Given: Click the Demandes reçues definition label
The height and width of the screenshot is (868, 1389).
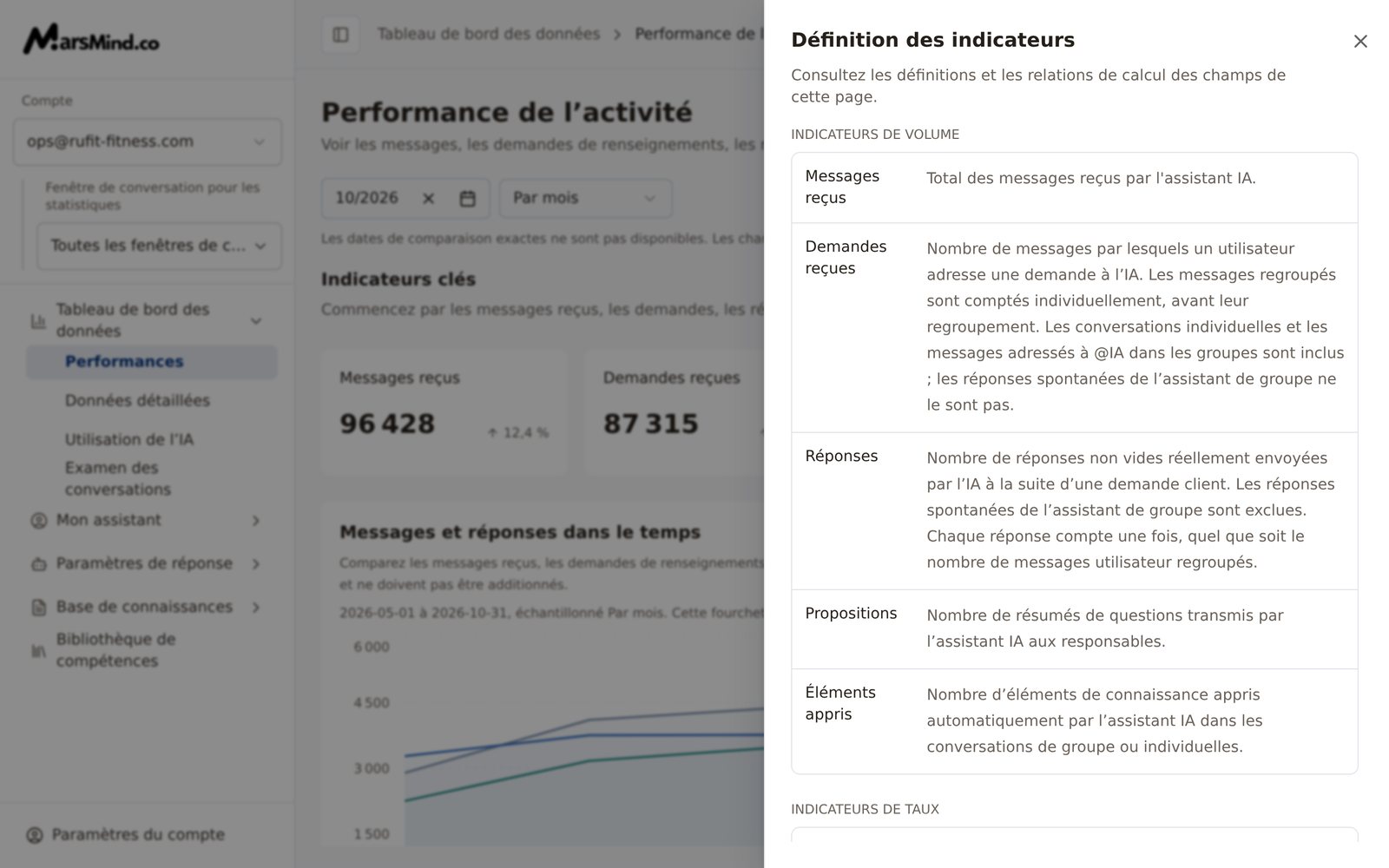Looking at the screenshot, I should (x=846, y=258).
